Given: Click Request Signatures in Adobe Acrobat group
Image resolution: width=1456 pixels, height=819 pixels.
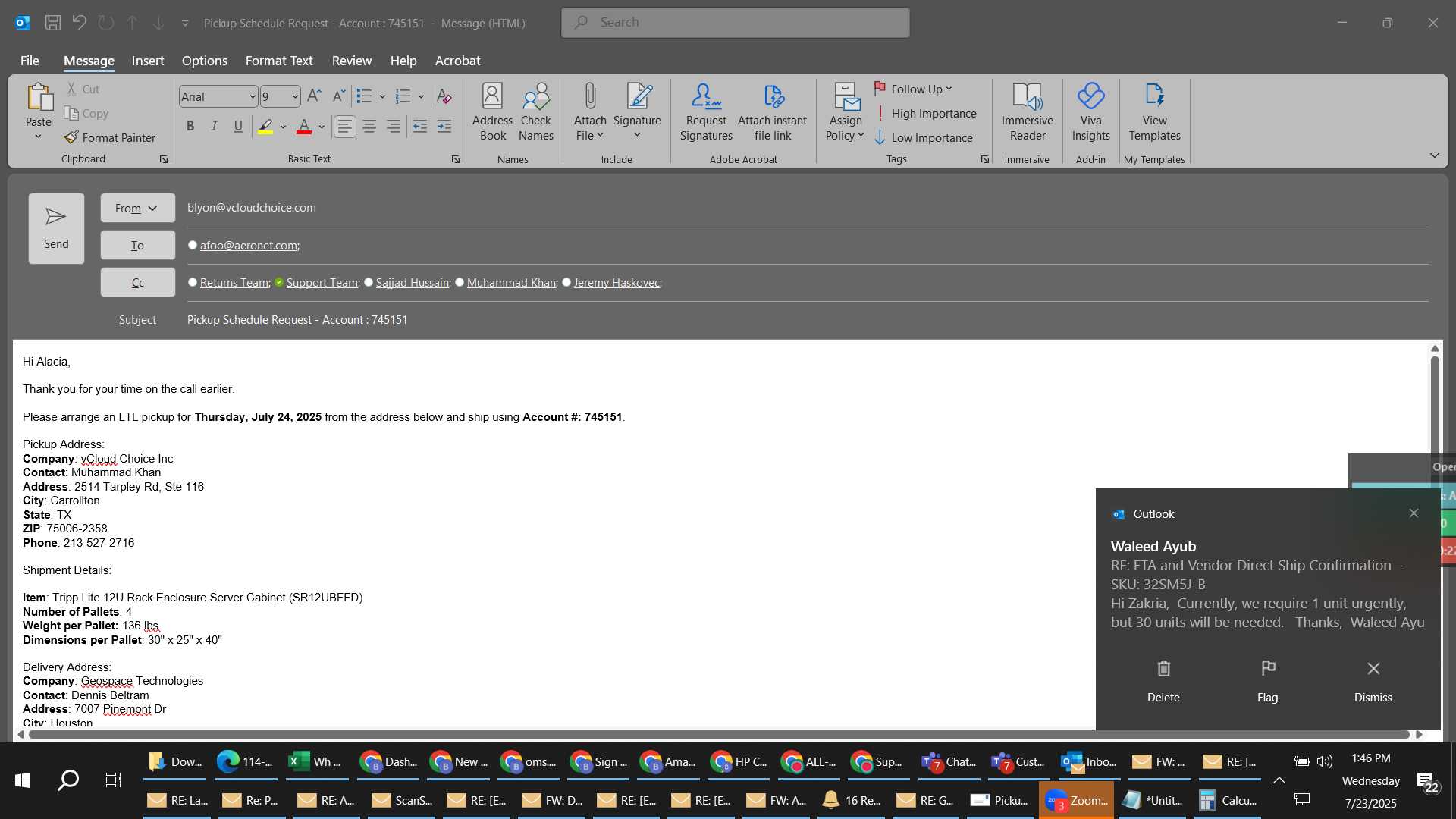Looking at the screenshot, I should point(706,112).
